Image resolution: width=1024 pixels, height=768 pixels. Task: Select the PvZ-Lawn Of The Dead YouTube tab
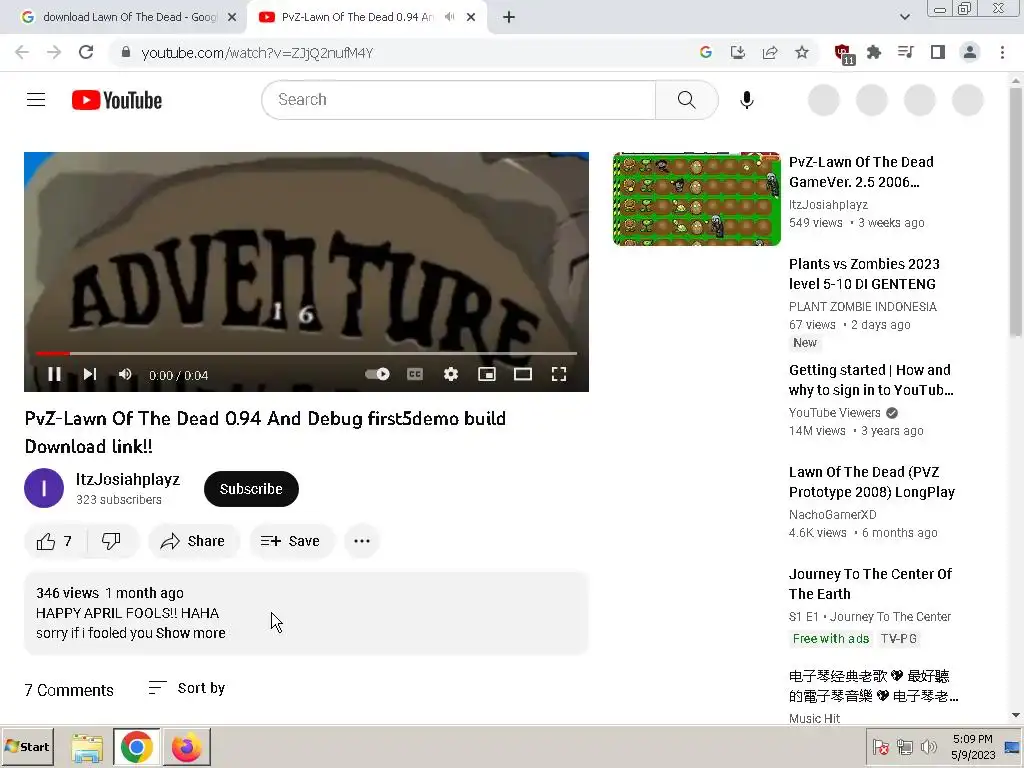pyautogui.click(x=357, y=17)
